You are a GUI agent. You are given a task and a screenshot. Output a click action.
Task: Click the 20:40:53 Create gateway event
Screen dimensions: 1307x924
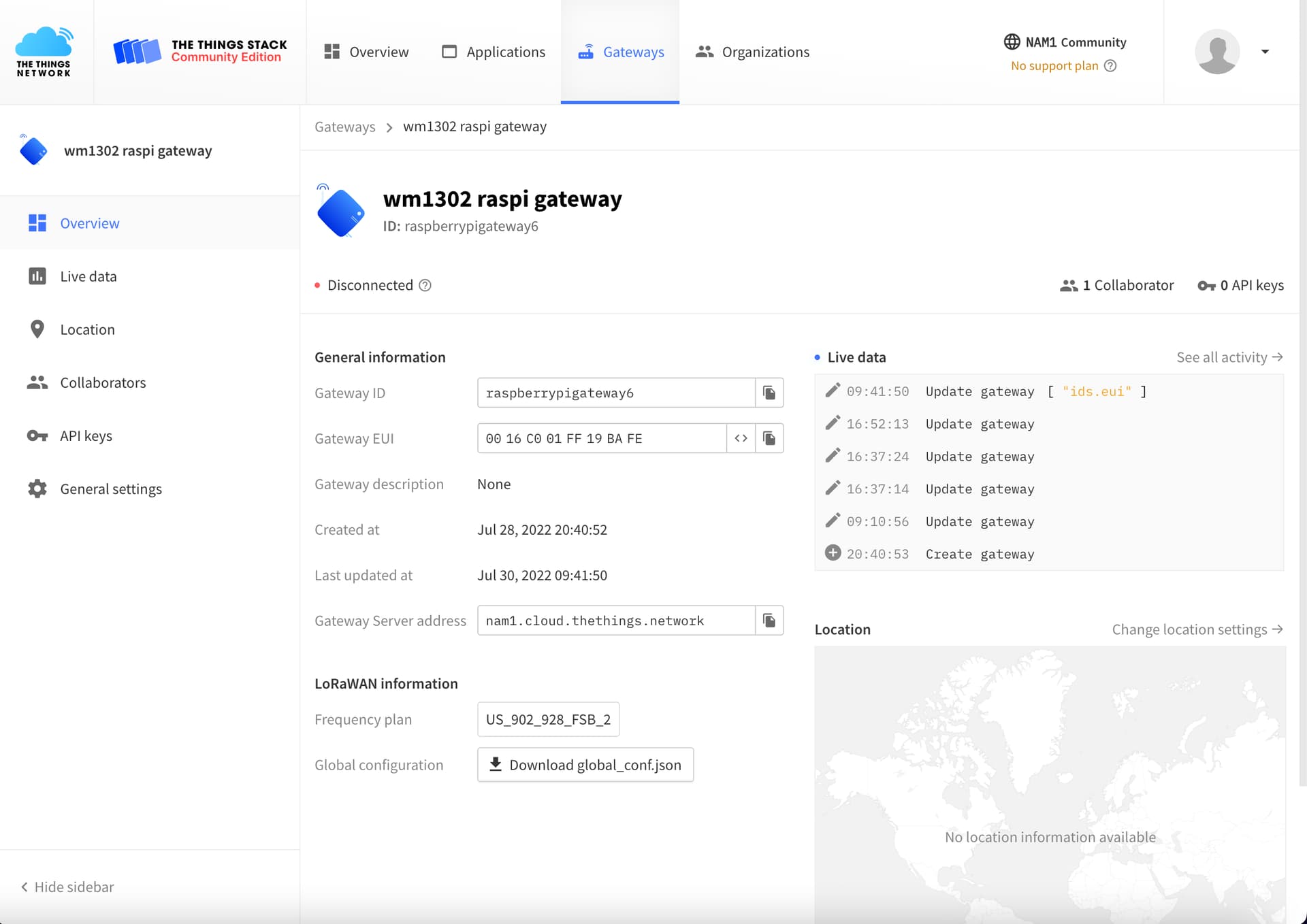(x=1049, y=554)
